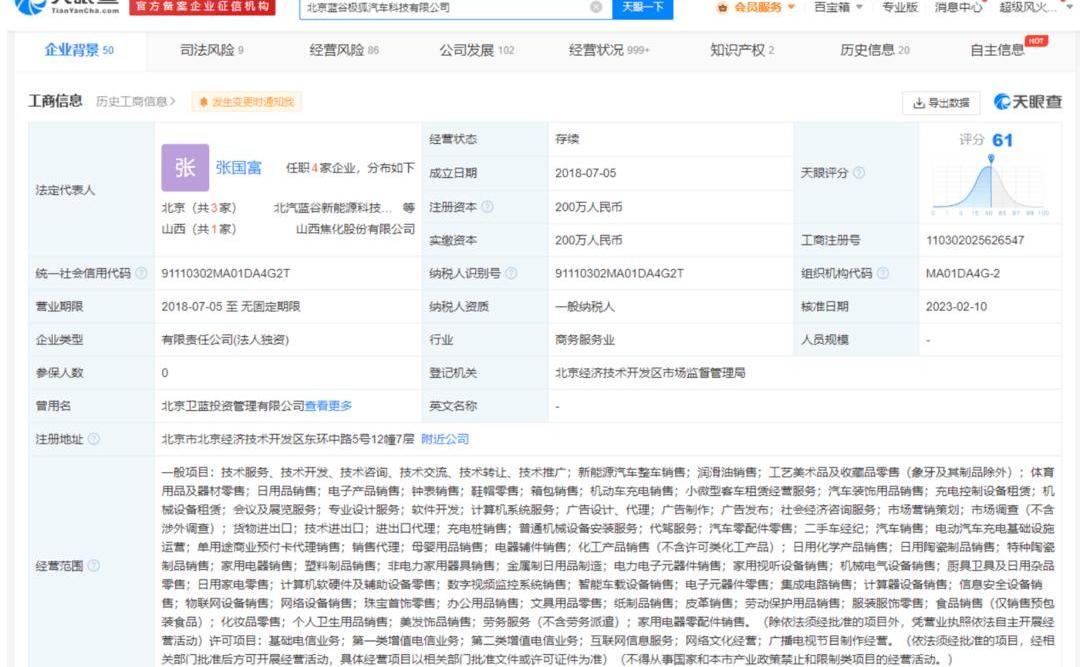Image resolution: width=1080 pixels, height=667 pixels.
Task: Click the 导出数据 button
Action: (x=941, y=103)
